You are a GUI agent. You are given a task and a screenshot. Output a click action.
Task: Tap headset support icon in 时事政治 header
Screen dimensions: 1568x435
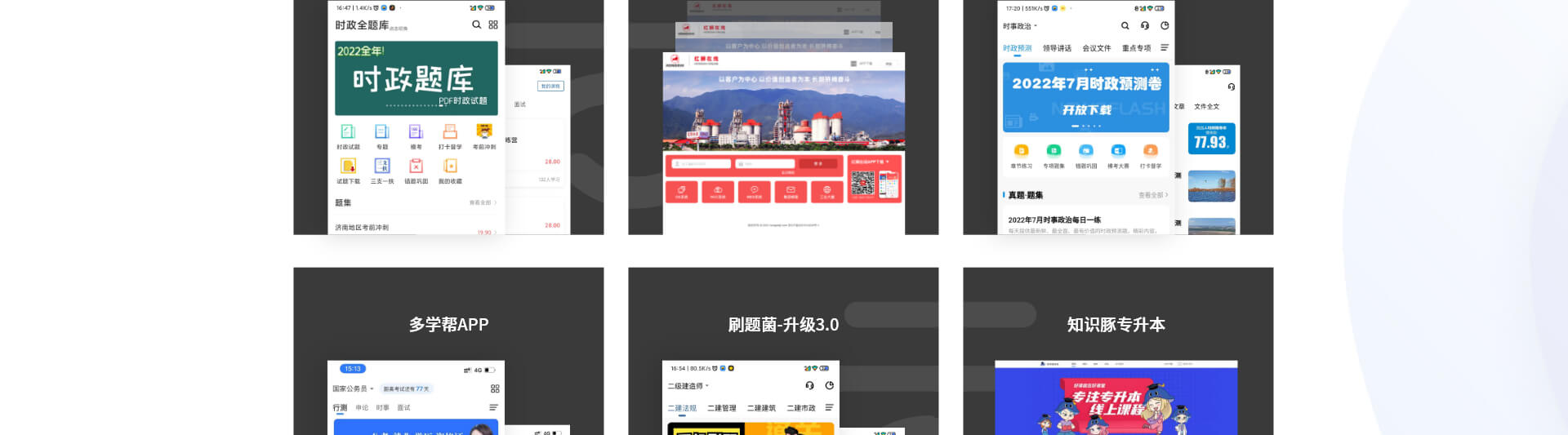tap(1145, 25)
